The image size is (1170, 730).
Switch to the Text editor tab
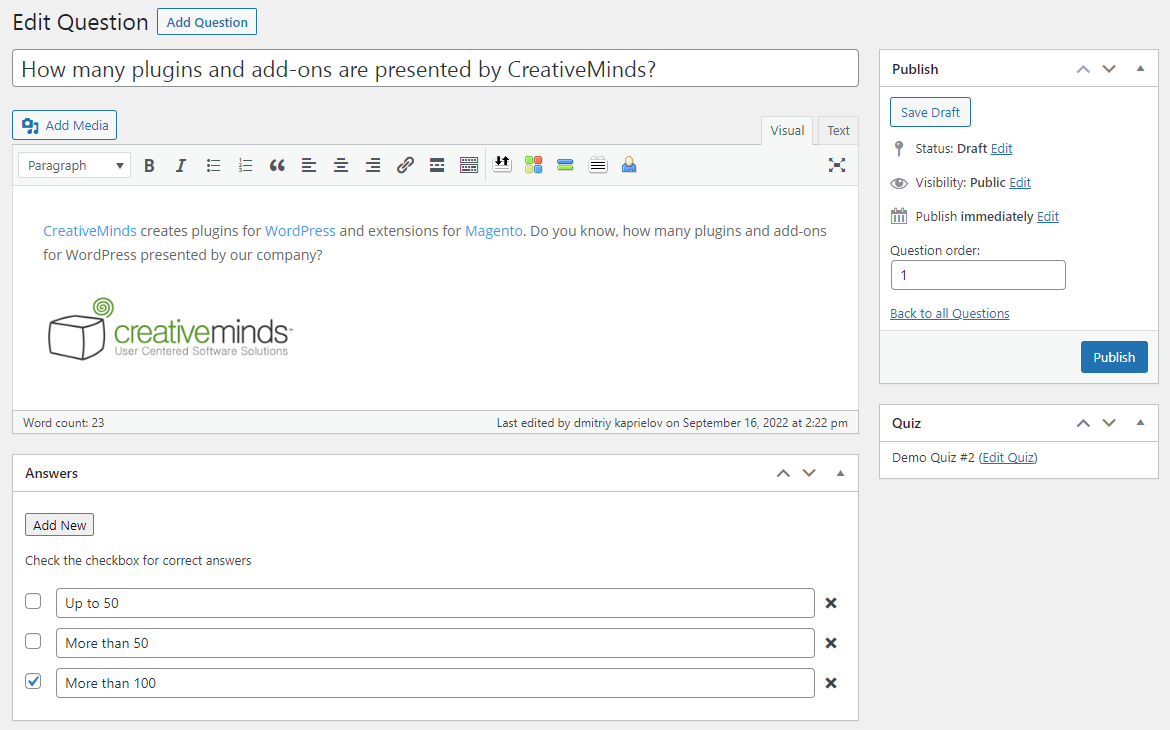click(838, 131)
